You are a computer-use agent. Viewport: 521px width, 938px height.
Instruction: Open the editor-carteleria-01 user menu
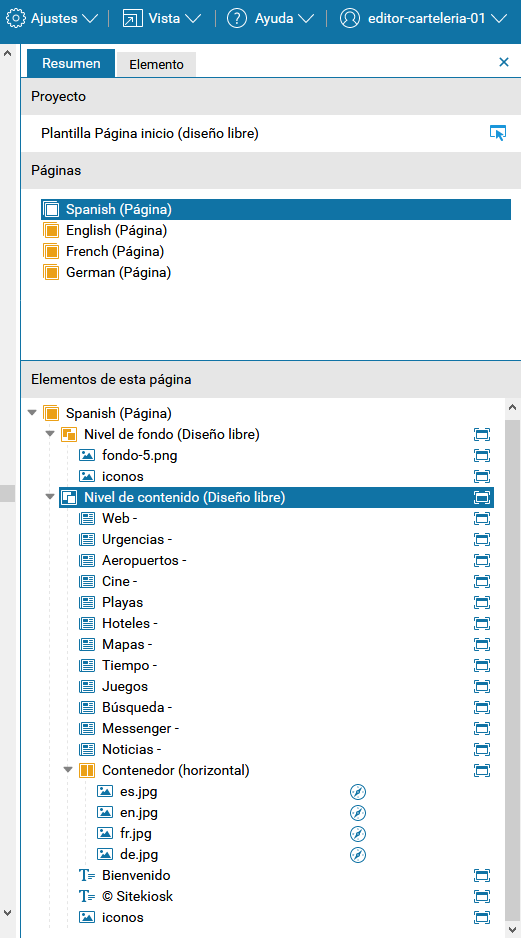[x=423, y=19]
